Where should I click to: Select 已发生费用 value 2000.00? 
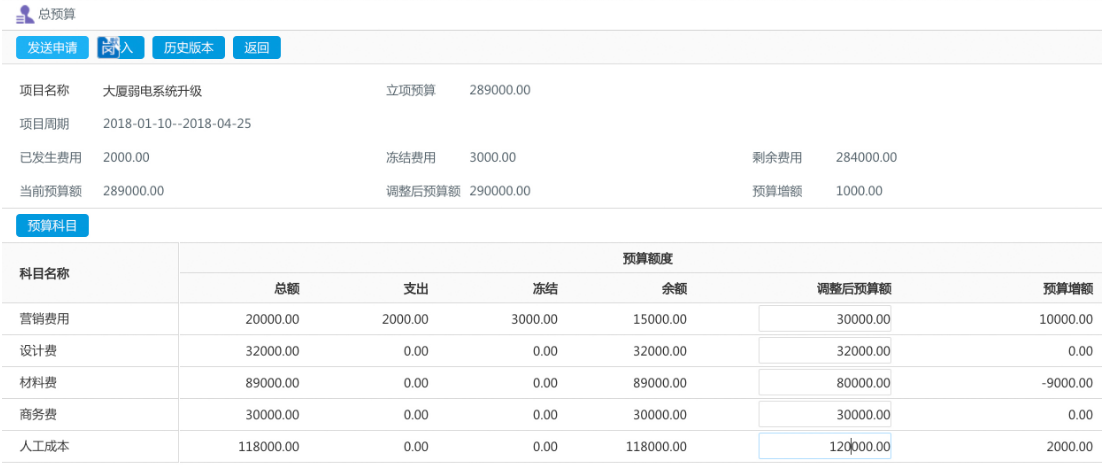coord(126,157)
